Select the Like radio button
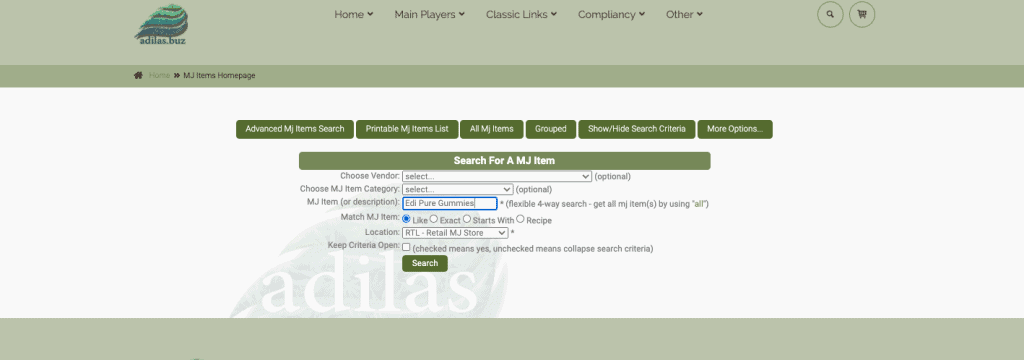Viewport: 1024px width, 360px height. tap(406, 220)
